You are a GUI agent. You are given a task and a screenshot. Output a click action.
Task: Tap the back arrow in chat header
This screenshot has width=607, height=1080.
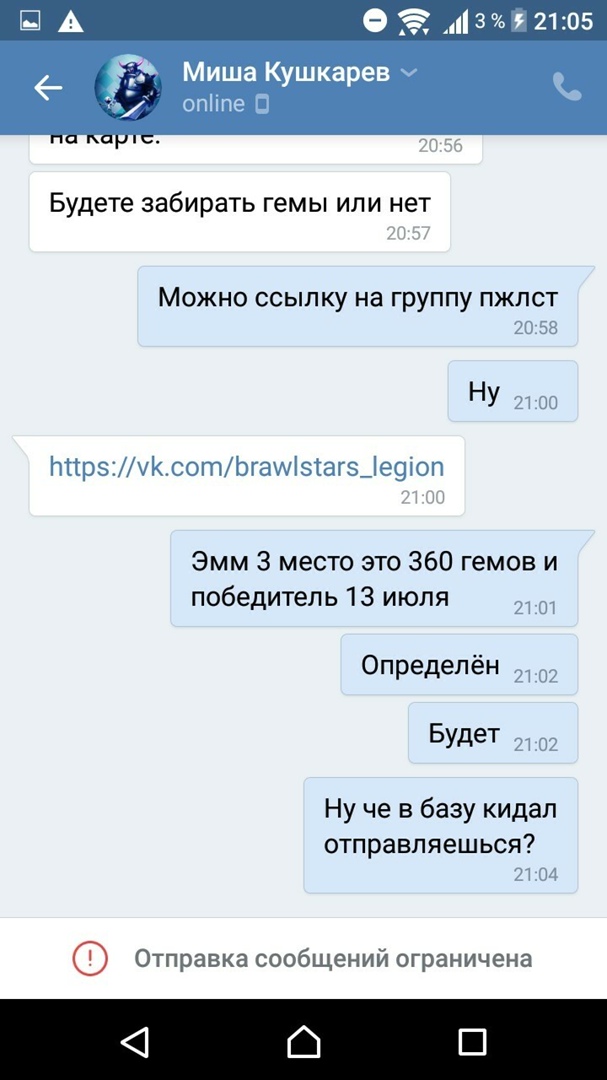(x=48, y=87)
